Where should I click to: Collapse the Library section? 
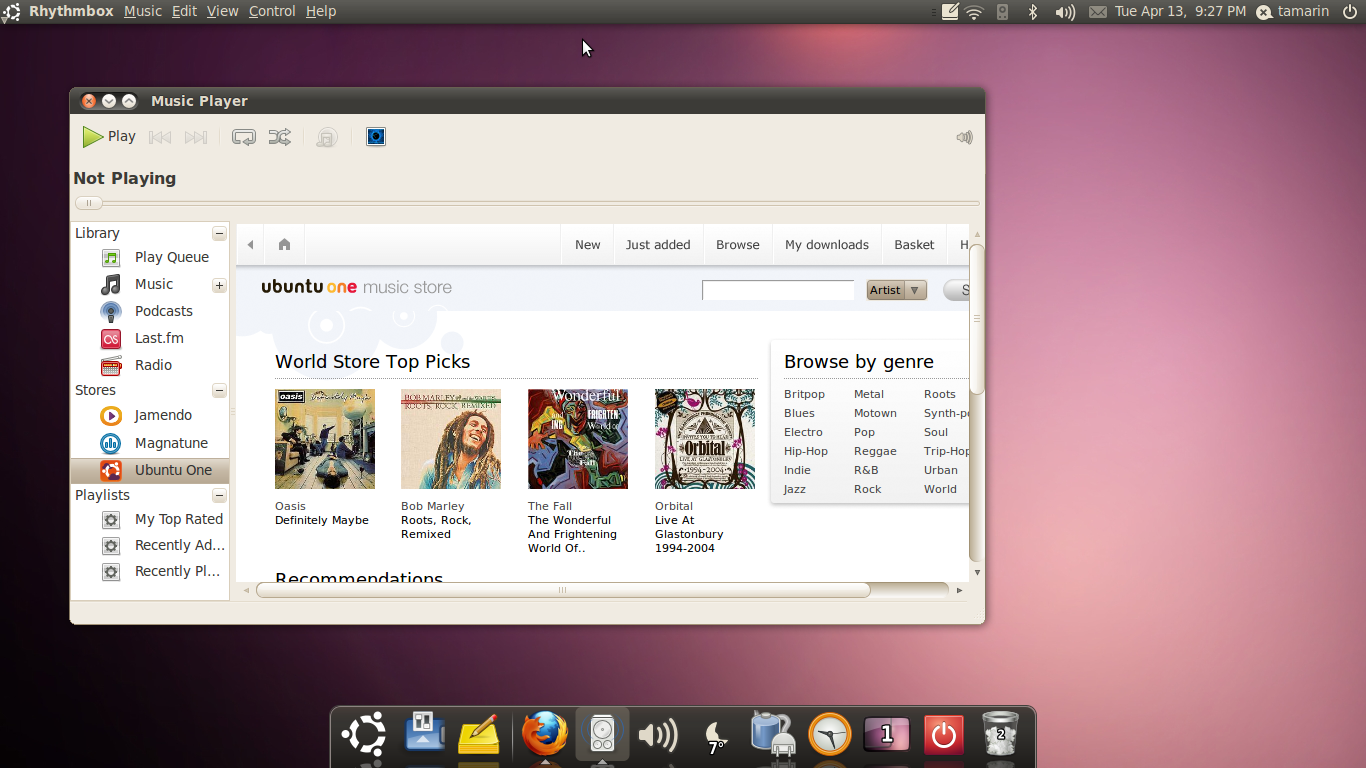(x=219, y=233)
